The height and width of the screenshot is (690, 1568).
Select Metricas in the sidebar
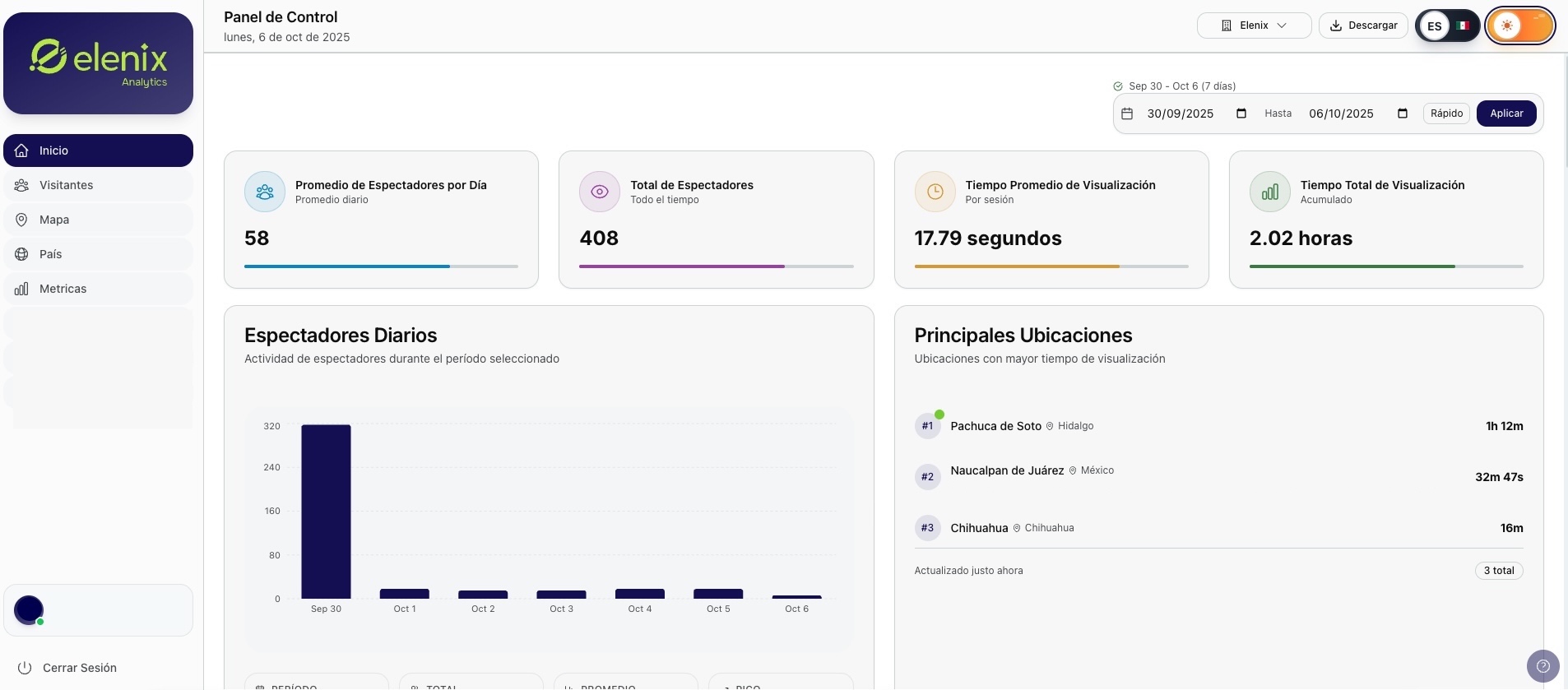pos(63,289)
